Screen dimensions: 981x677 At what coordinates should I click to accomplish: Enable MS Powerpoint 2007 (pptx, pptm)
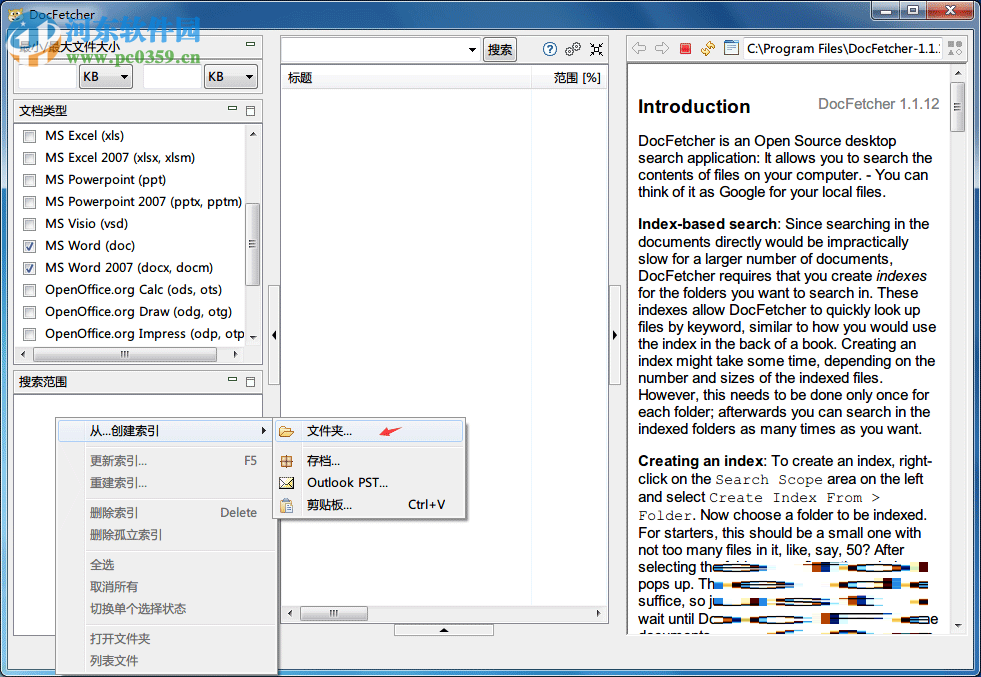coord(29,202)
